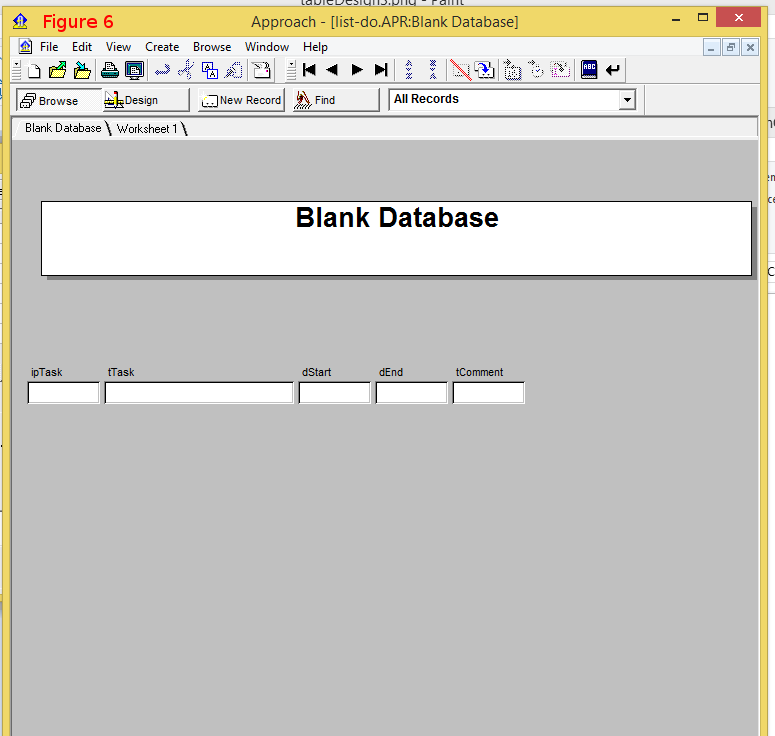Click the ipTask input field
775x736 pixels.
coord(64,393)
